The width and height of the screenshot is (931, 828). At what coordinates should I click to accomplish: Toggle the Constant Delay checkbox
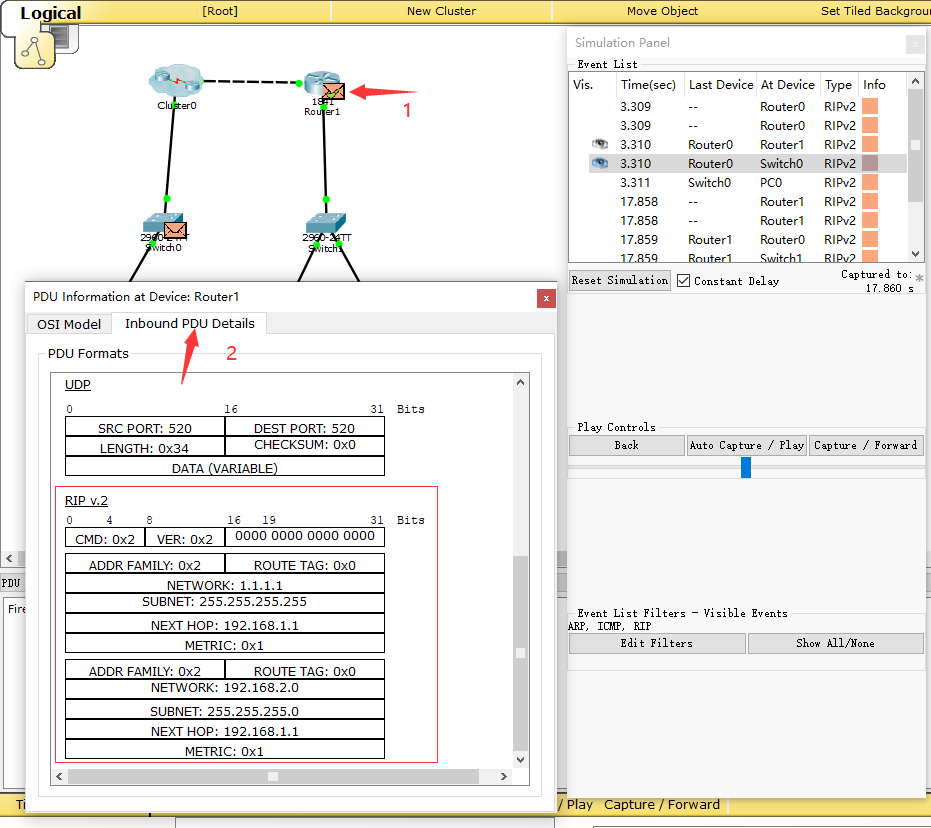tap(683, 281)
